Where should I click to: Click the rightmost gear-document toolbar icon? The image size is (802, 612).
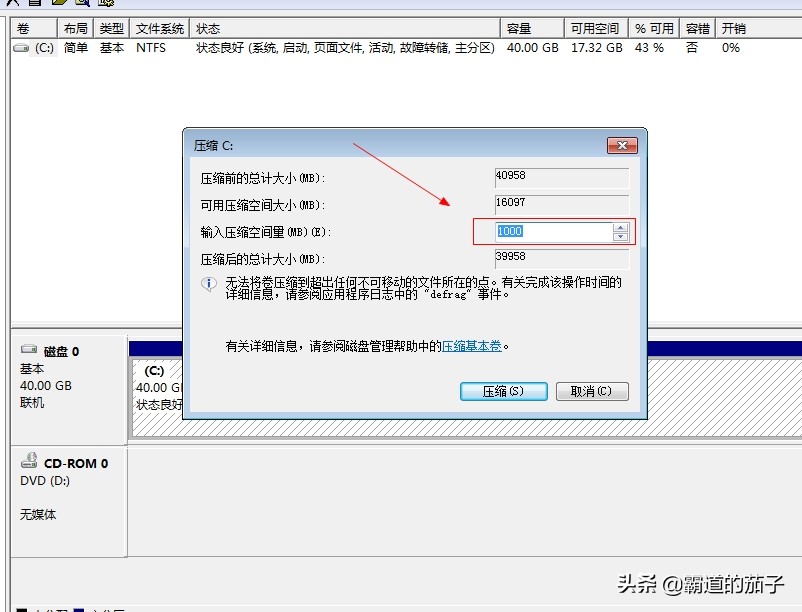pyautogui.click(x=105, y=6)
